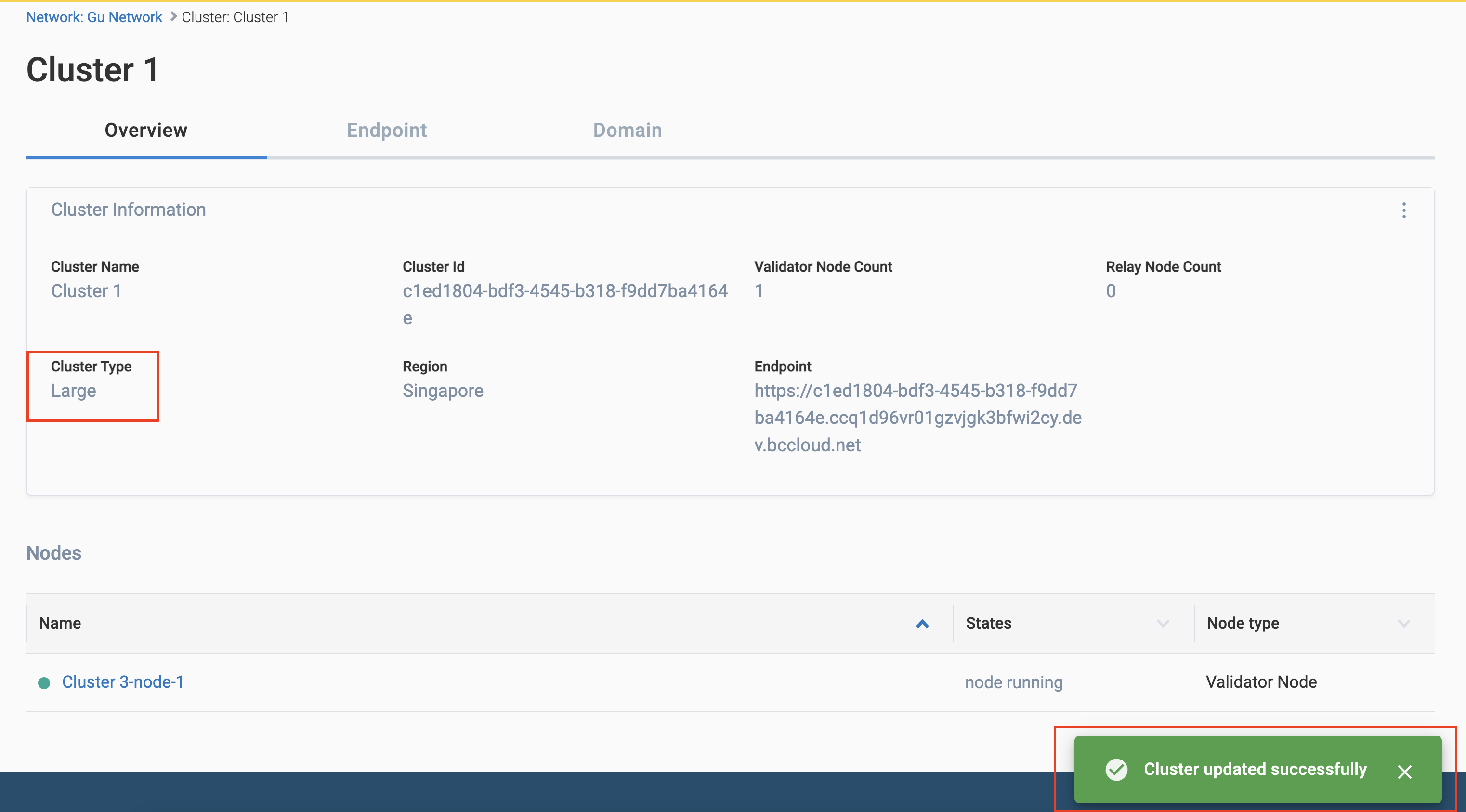Viewport: 1466px width, 812px height.
Task: Click the breadcrumb separator arrow
Action: 173,17
